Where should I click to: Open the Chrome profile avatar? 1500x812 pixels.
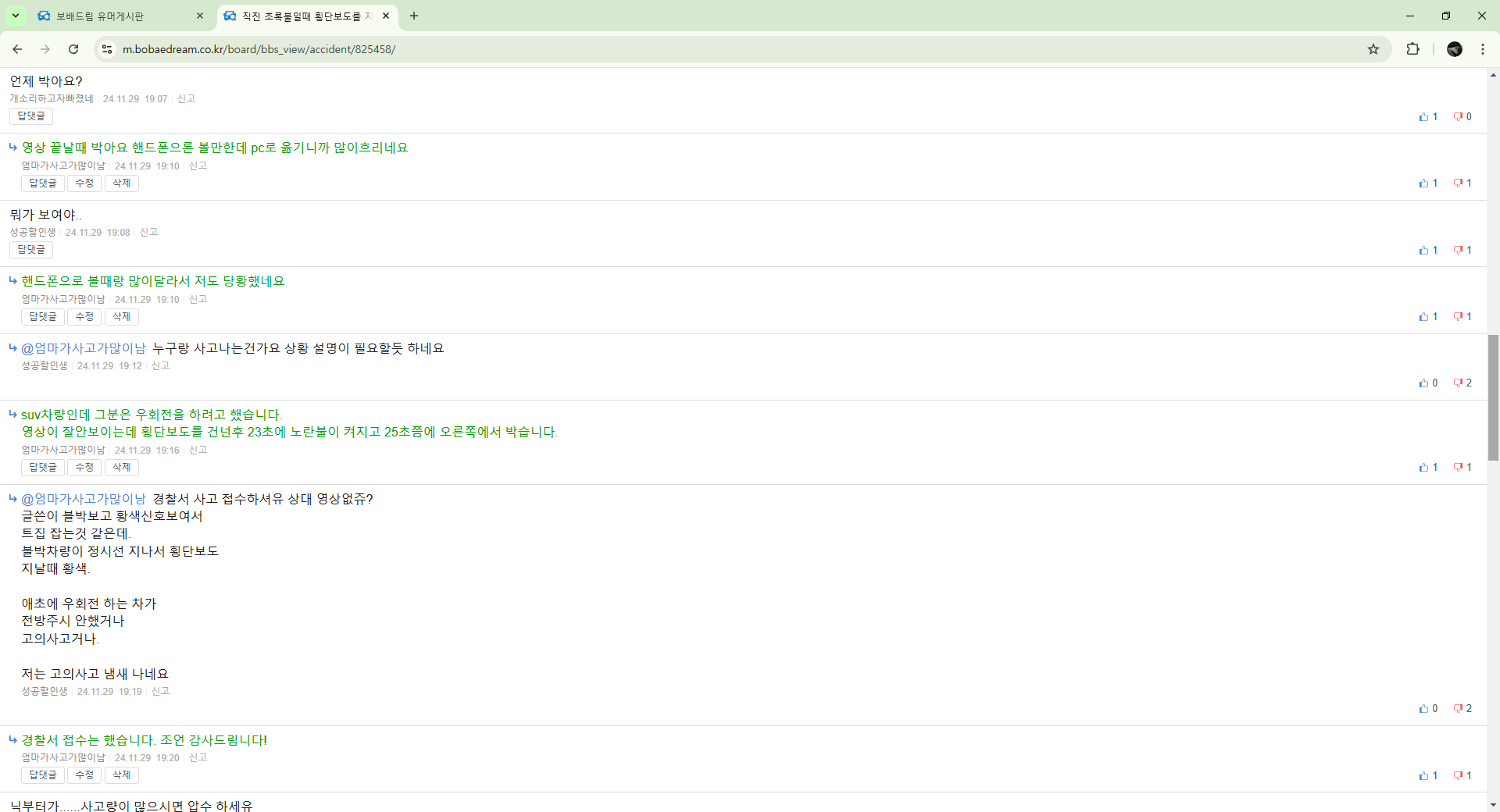tap(1455, 49)
